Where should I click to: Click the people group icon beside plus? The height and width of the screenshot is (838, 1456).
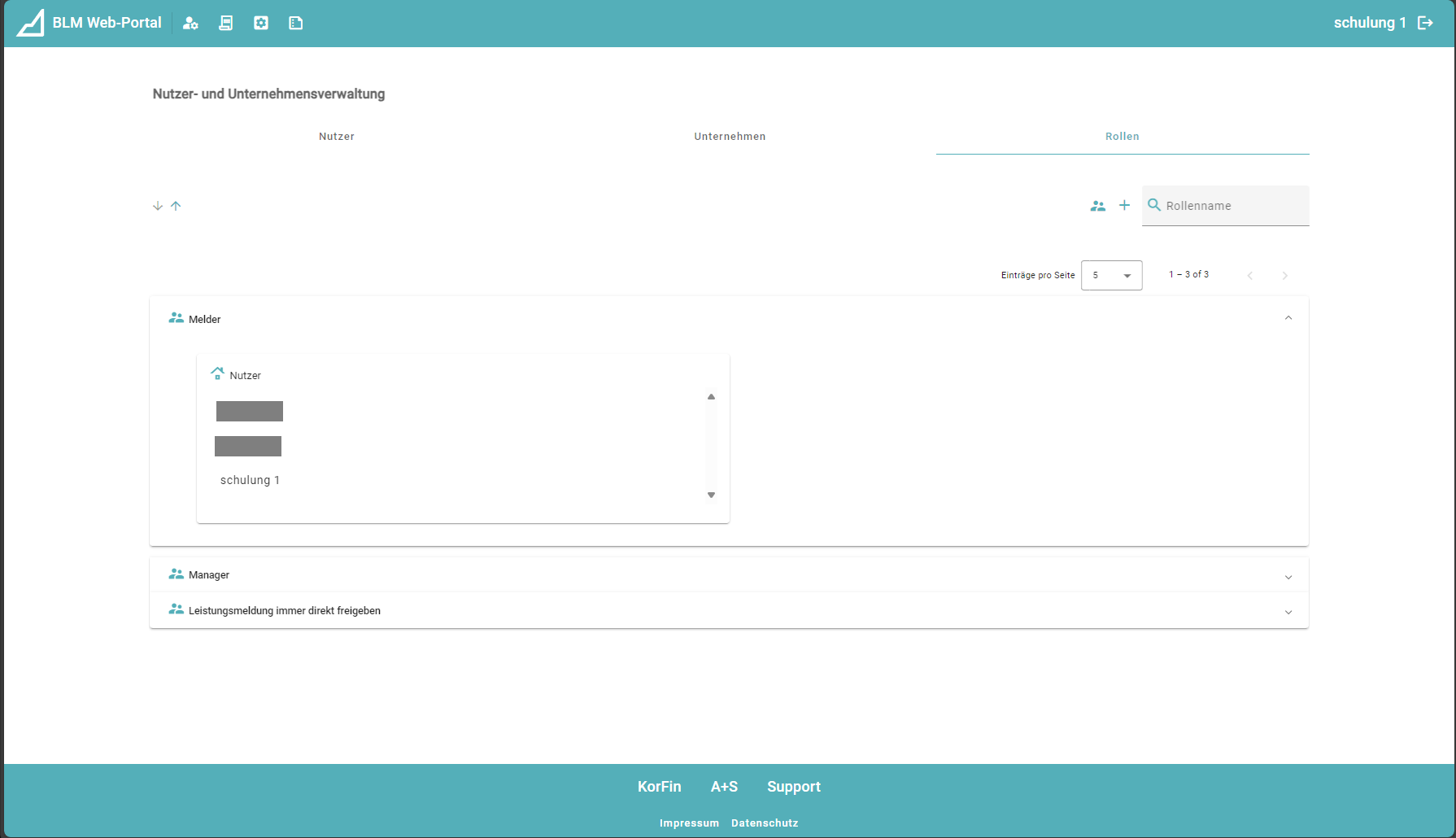coord(1098,206)
